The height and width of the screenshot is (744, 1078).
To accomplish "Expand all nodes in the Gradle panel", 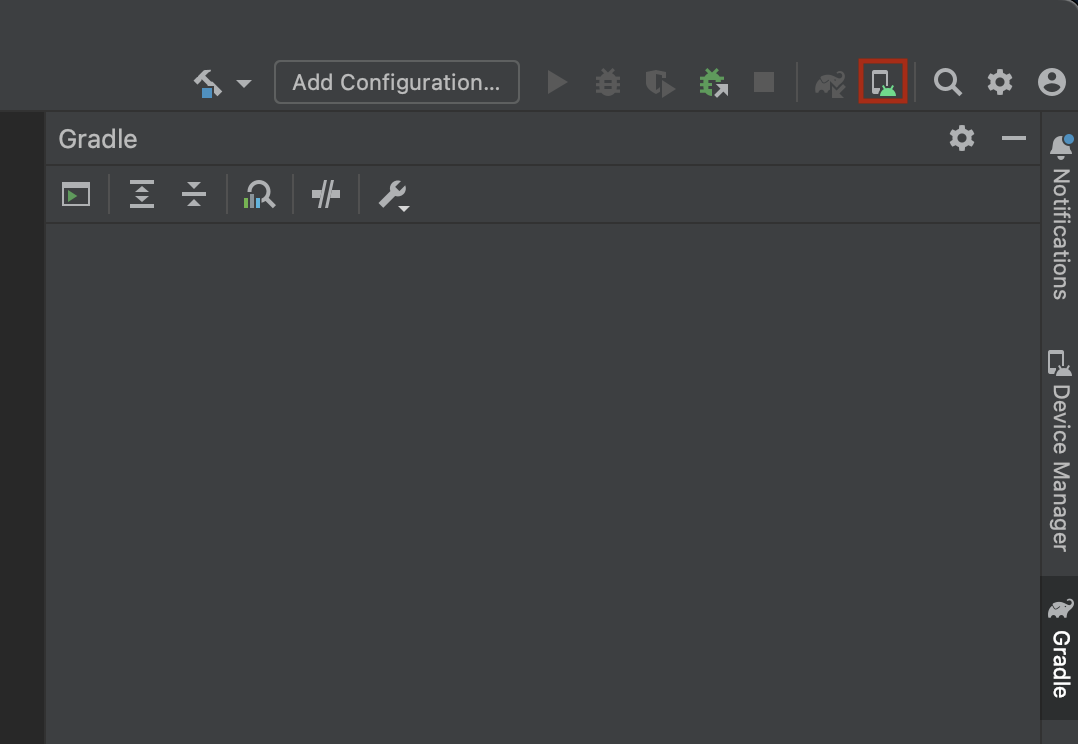I will click(141, 194).
